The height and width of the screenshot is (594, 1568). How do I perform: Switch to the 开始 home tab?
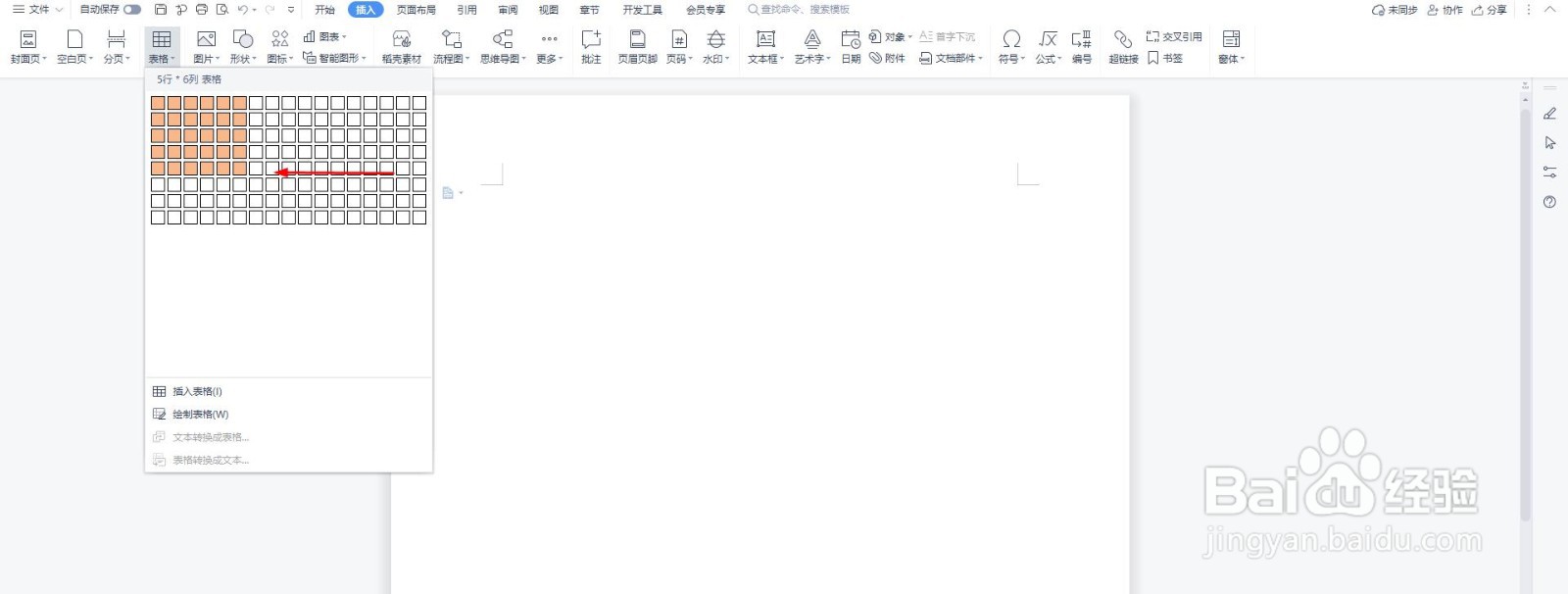324,10
